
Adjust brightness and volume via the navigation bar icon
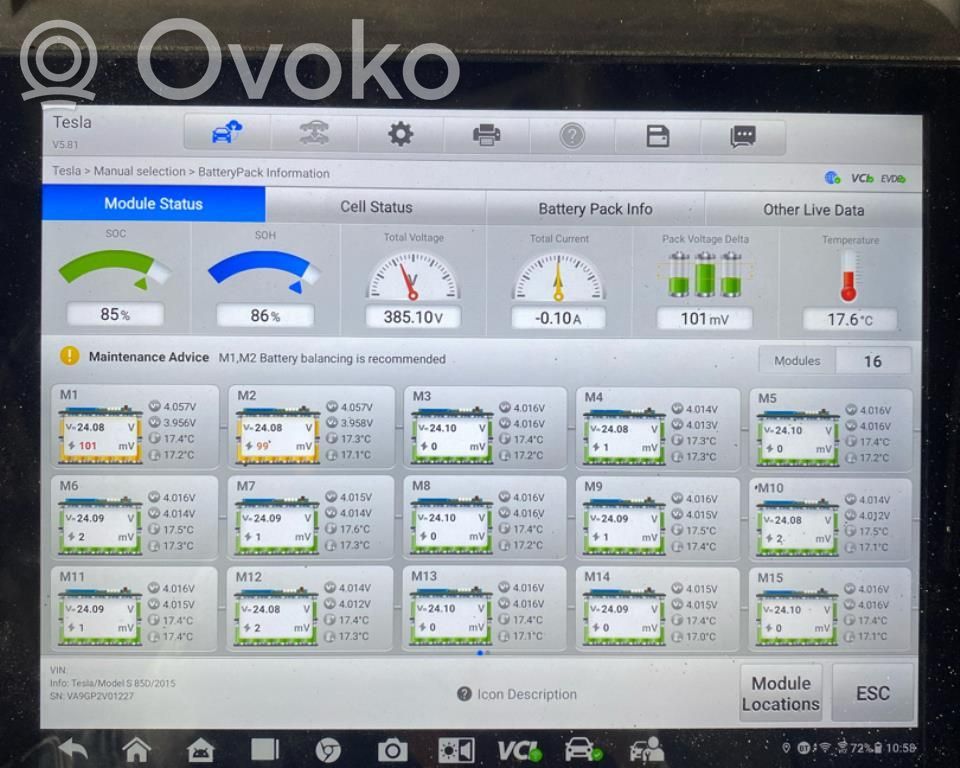tap(456, 750)
